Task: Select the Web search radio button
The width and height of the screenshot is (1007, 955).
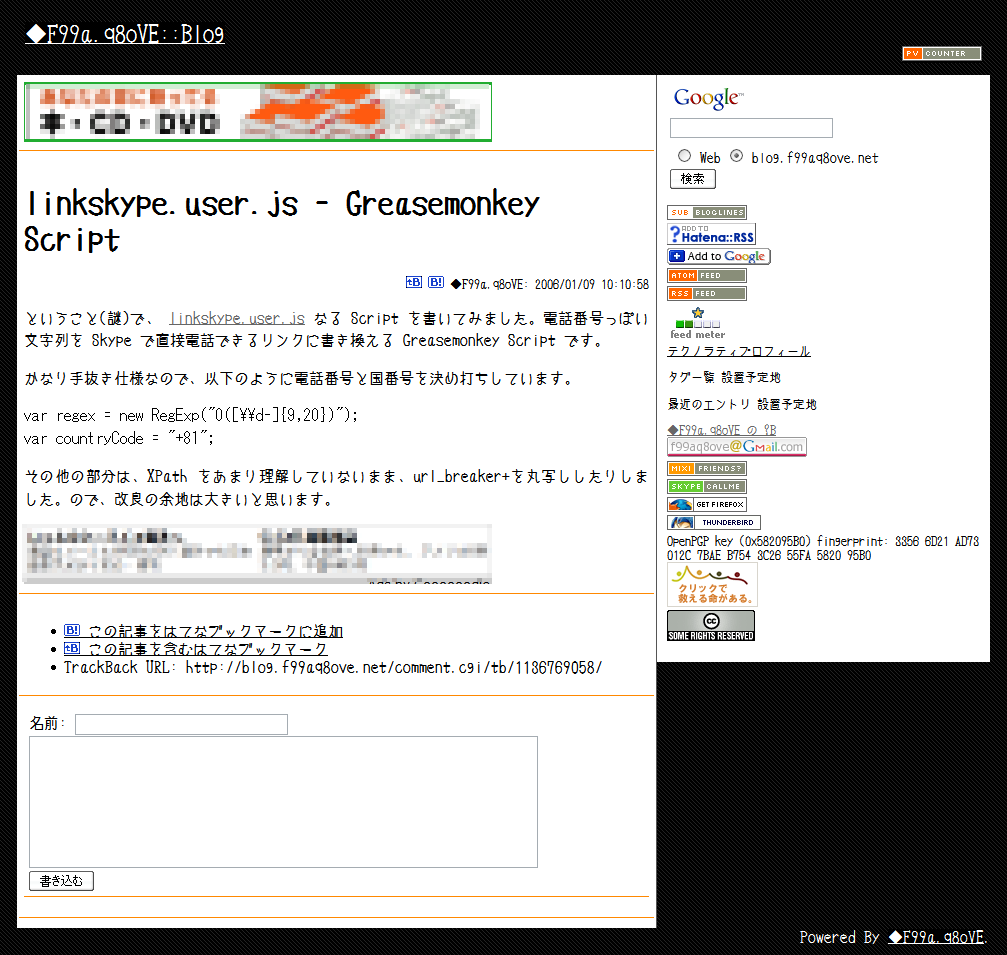Action: pyautogui.click(x=684, y=156)
